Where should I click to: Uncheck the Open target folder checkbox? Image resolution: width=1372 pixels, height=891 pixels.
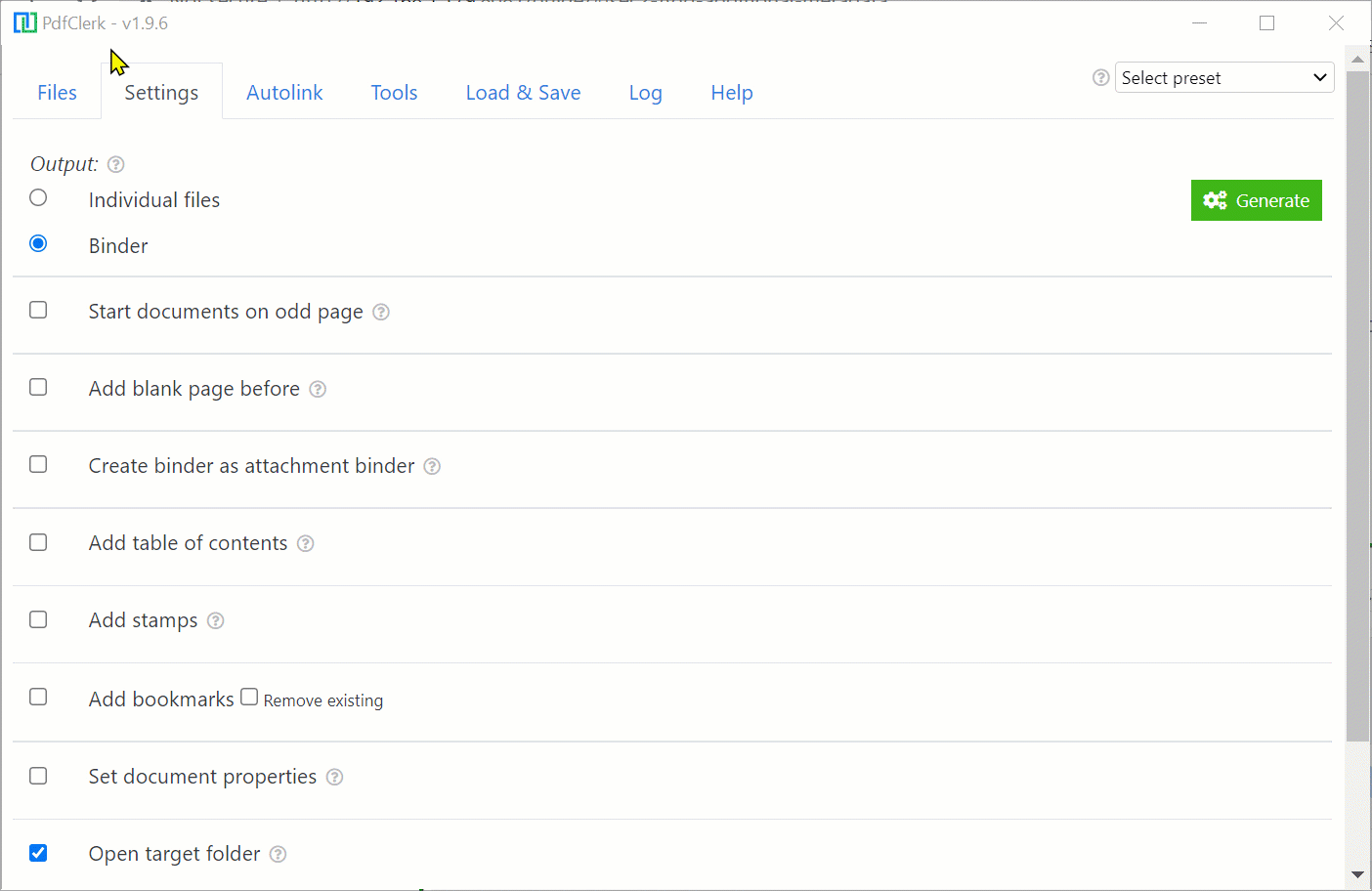tap(38, 853)
